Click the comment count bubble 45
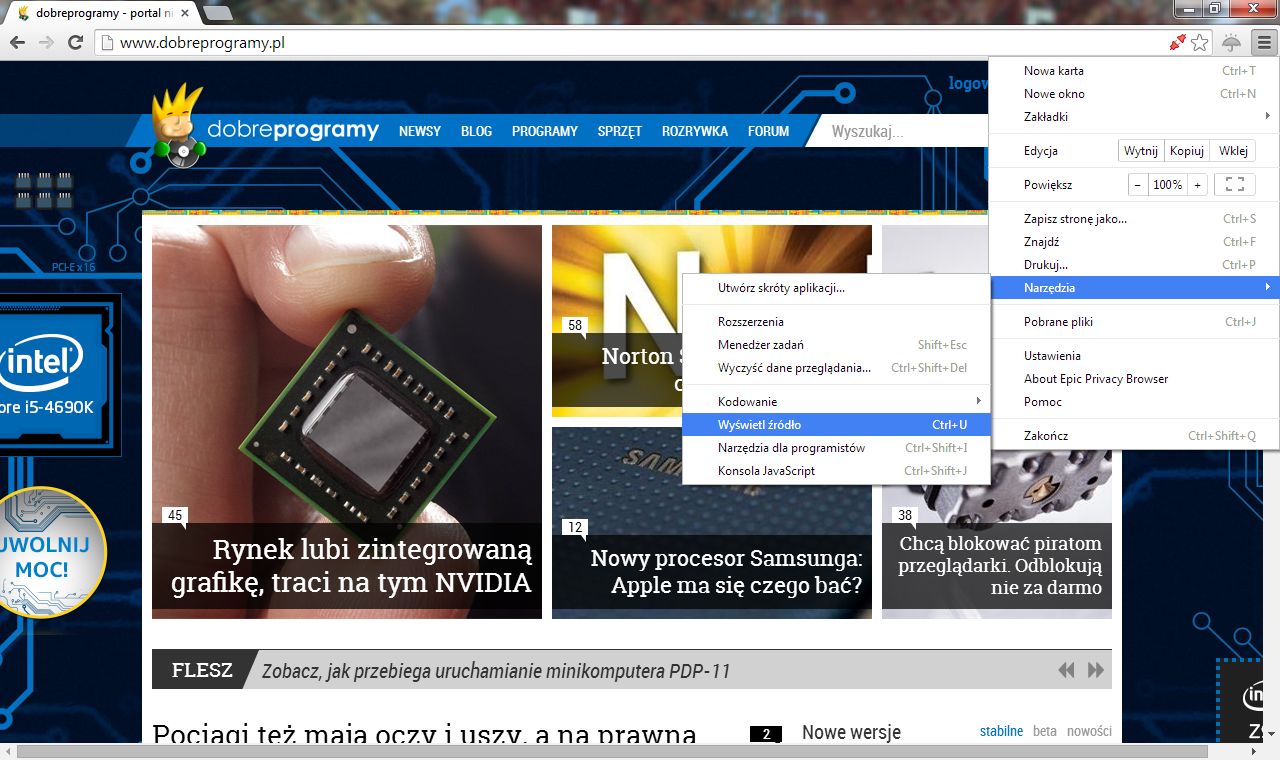1280x760 pixels. pos(175,516)
